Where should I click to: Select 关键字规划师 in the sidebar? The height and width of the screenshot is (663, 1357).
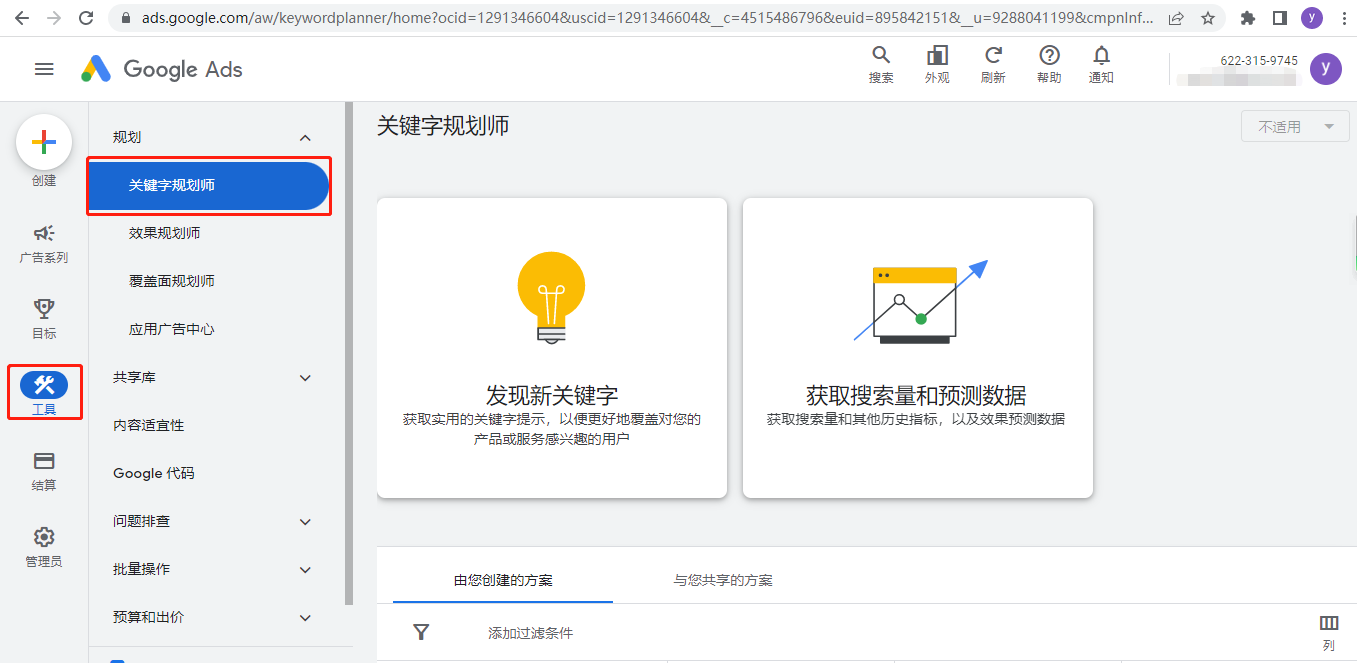point(209,185)
